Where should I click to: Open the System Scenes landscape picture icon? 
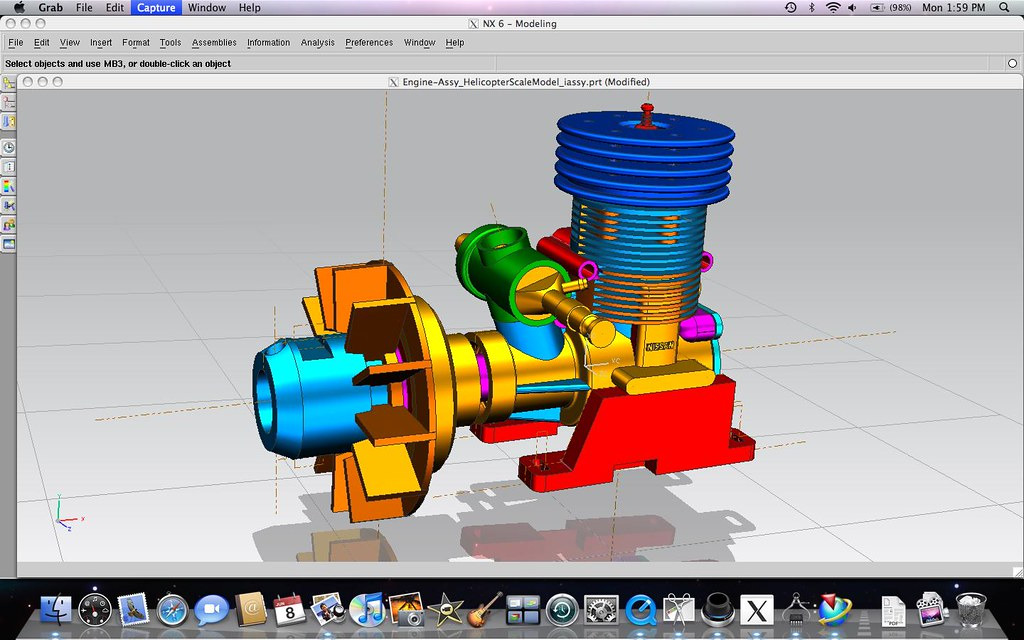(x=9, y=243)
